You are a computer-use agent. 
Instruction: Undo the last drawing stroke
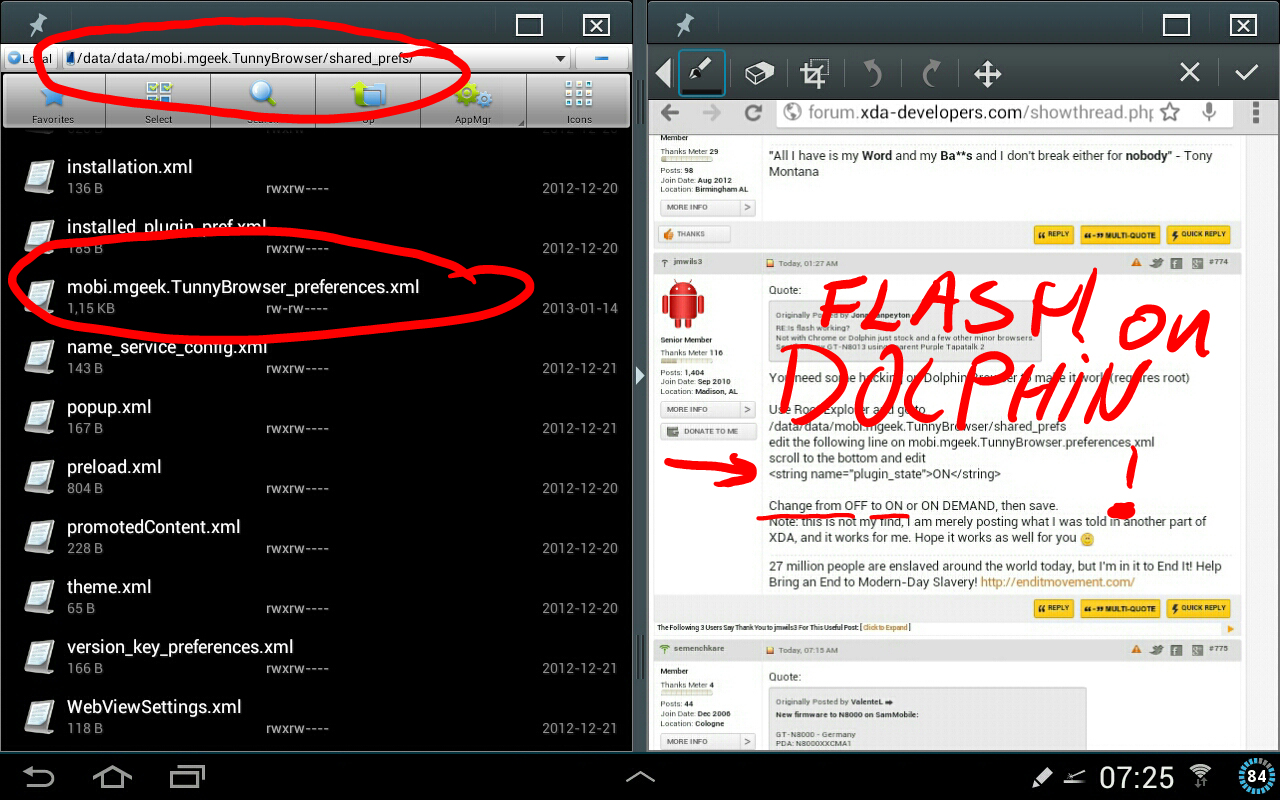click(872, 73)
